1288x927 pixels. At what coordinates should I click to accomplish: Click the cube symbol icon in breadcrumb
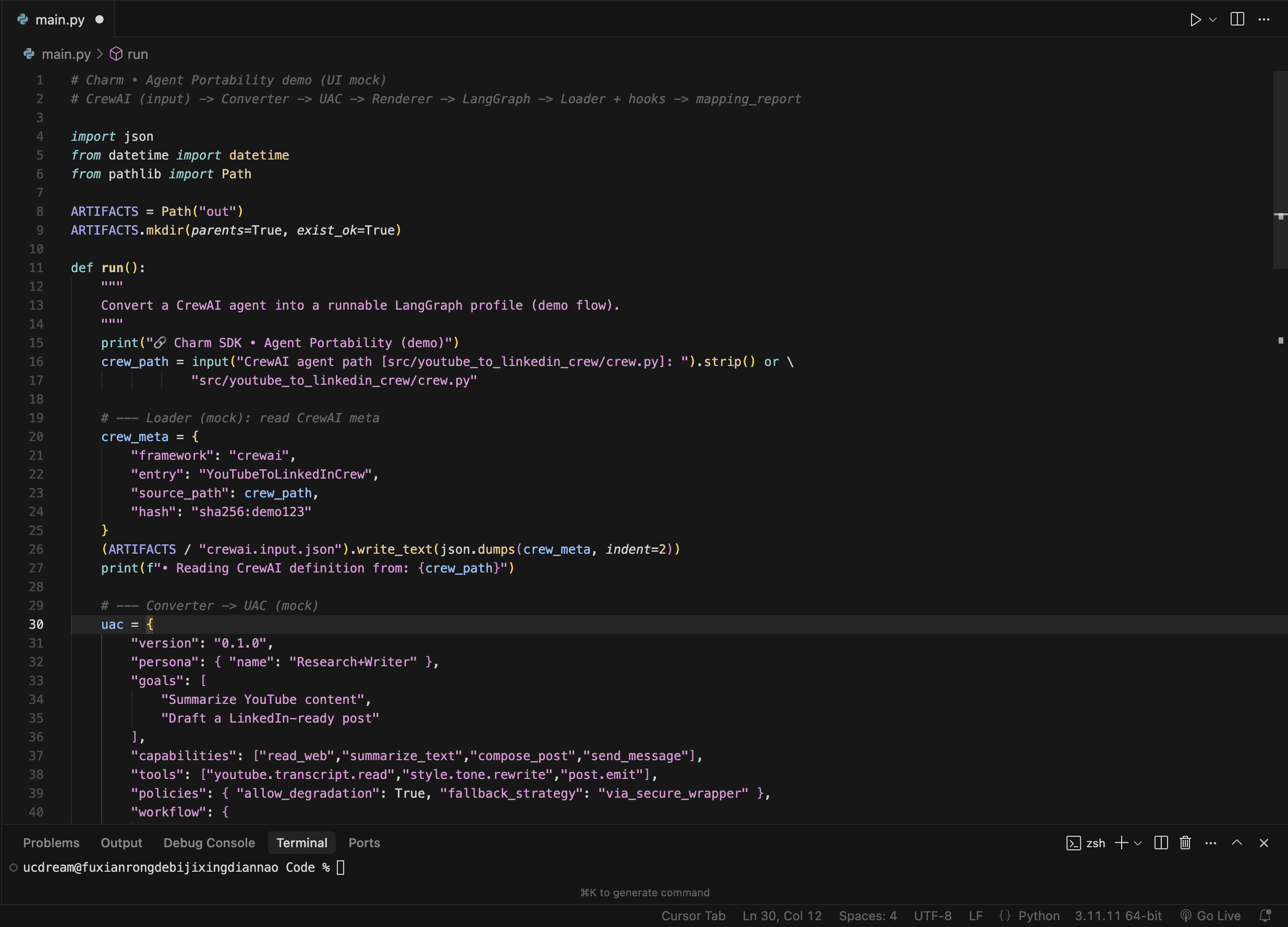tap(116, 54)
